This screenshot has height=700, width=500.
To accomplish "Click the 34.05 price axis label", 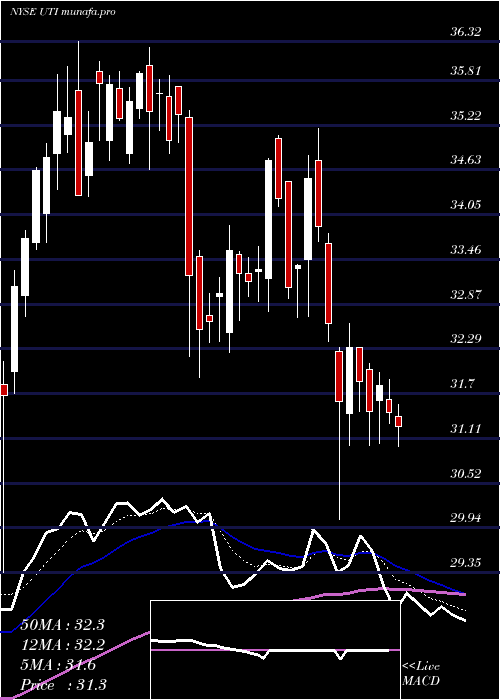I will tap(466, 204).
